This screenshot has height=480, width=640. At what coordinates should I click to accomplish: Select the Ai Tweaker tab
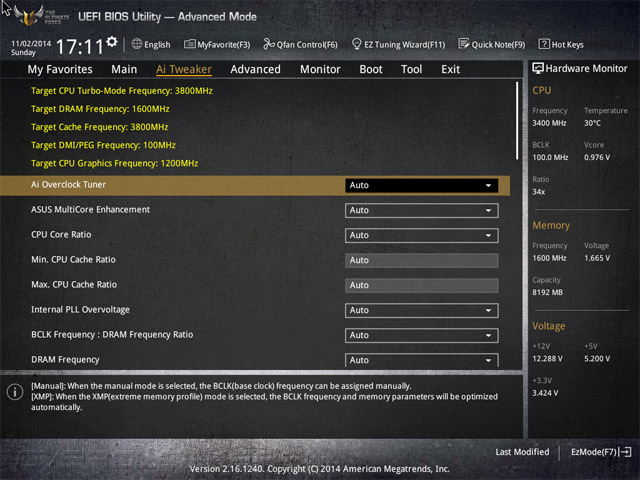(184, 69)
